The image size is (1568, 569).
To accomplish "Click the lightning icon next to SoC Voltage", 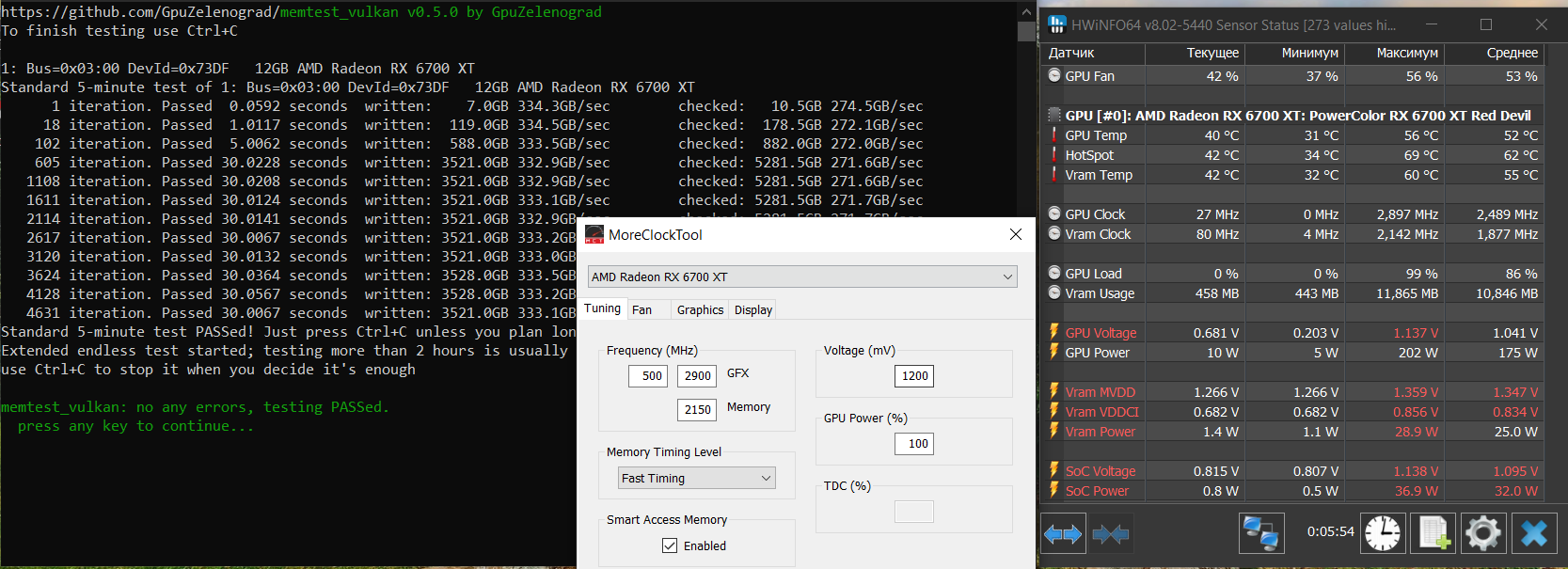I will [1054, 470].
